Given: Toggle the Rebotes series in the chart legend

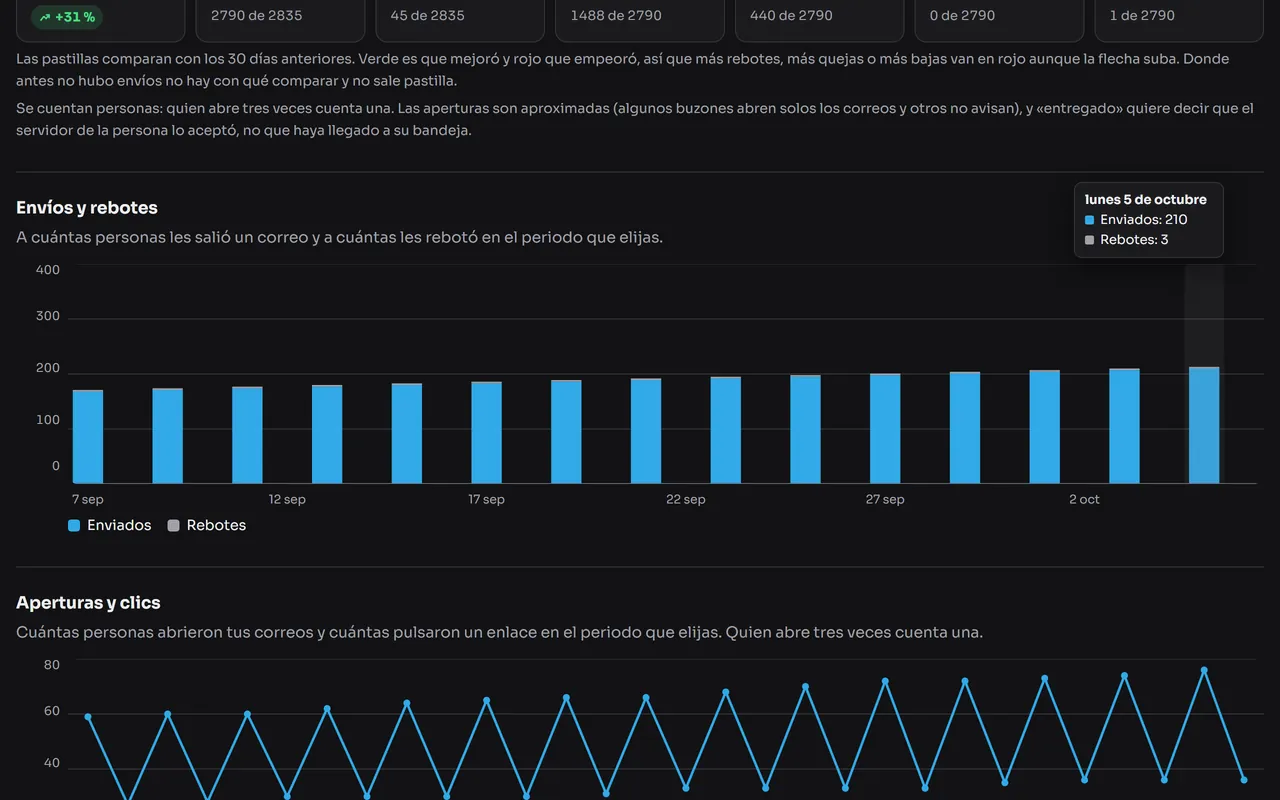Looking at the screenshot, I should tap(207, 525).
